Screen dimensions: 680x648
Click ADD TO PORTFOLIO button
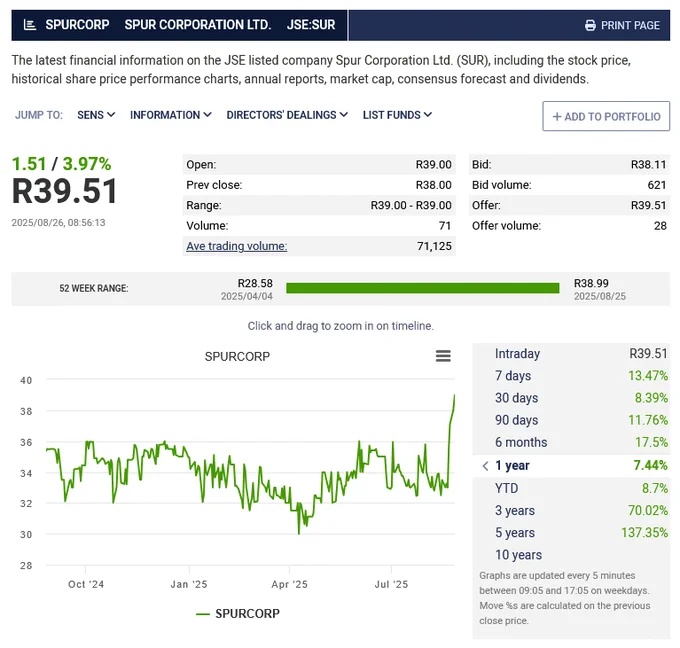click(x=606, y=116)
